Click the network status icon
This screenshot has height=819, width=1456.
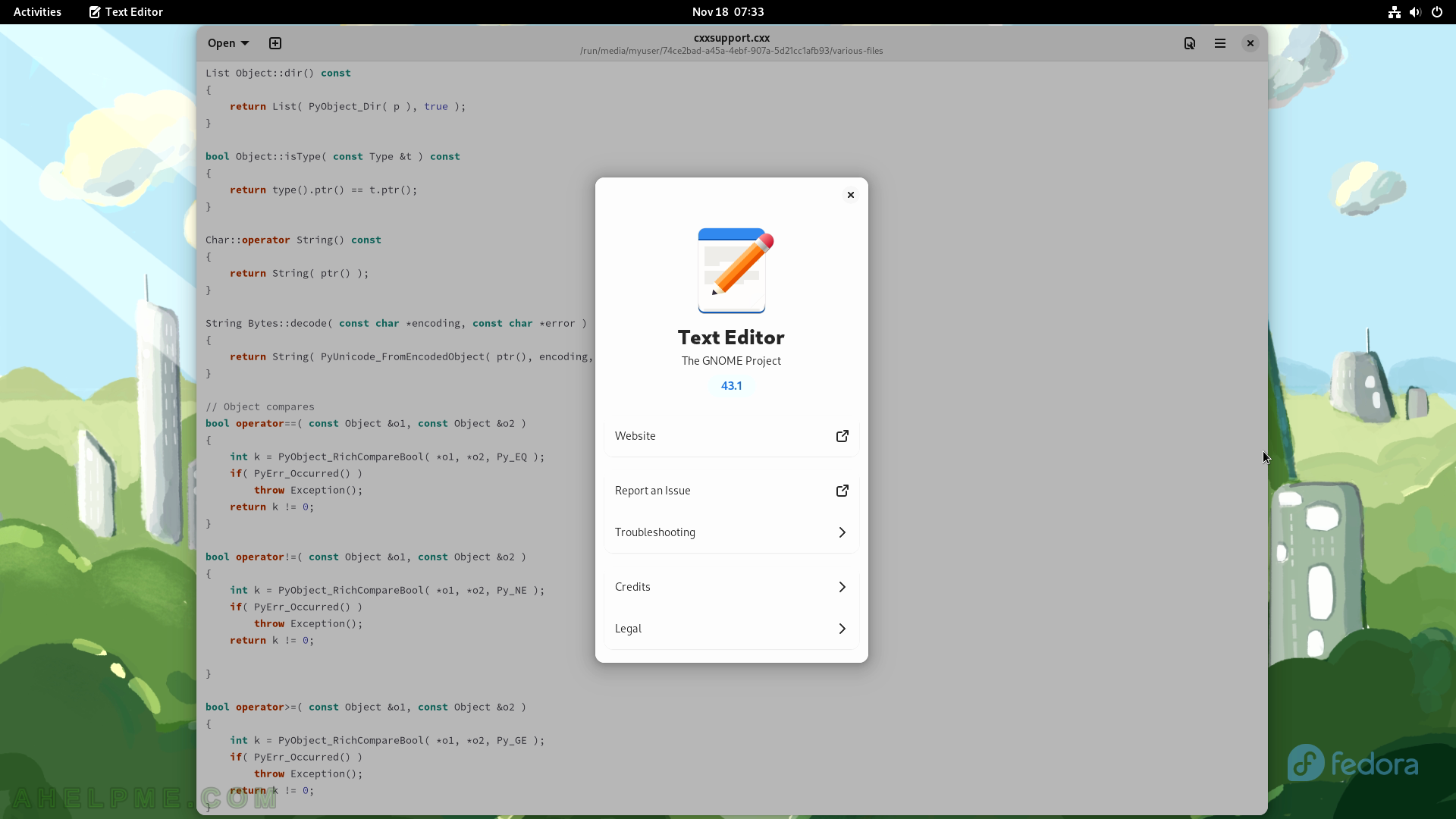click(x=1394, y=12)
